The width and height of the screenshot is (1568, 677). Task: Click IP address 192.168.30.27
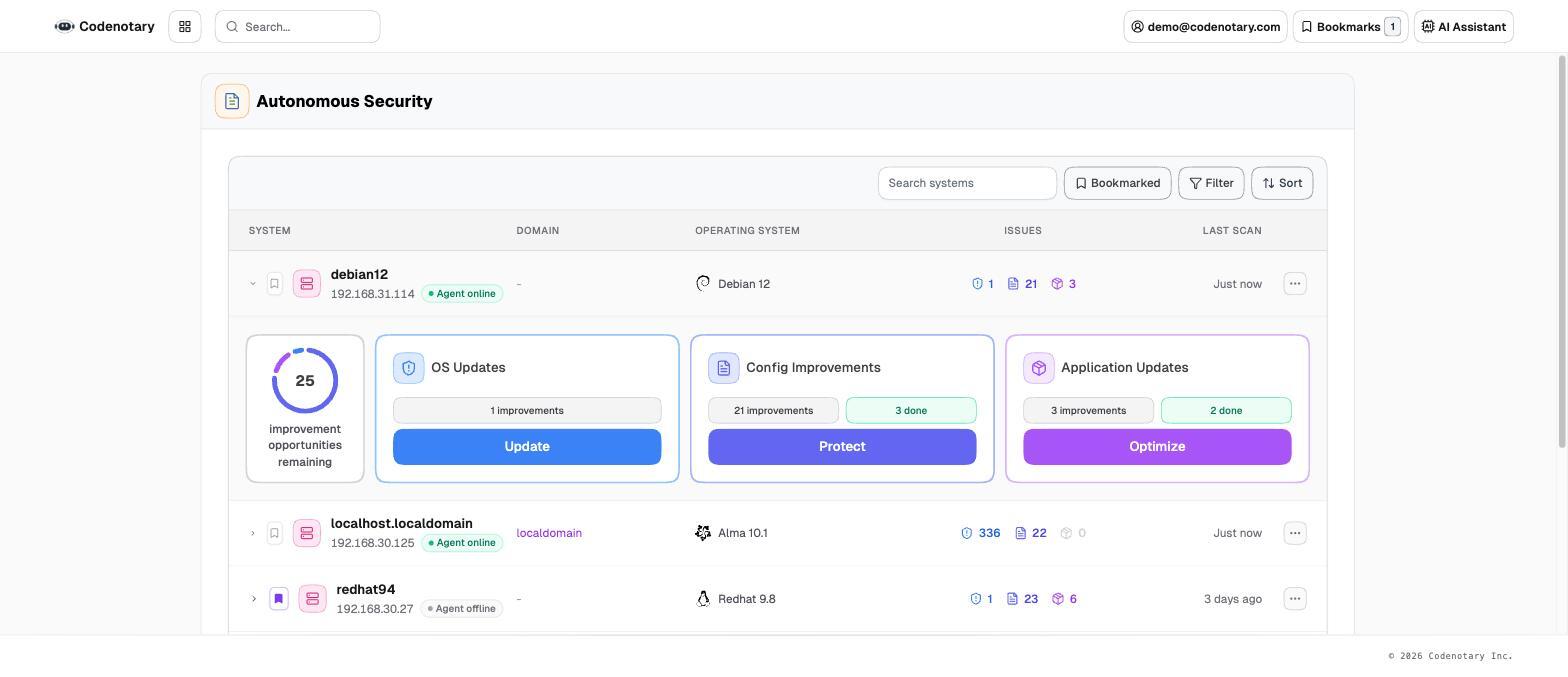click(x=375, y=609)
